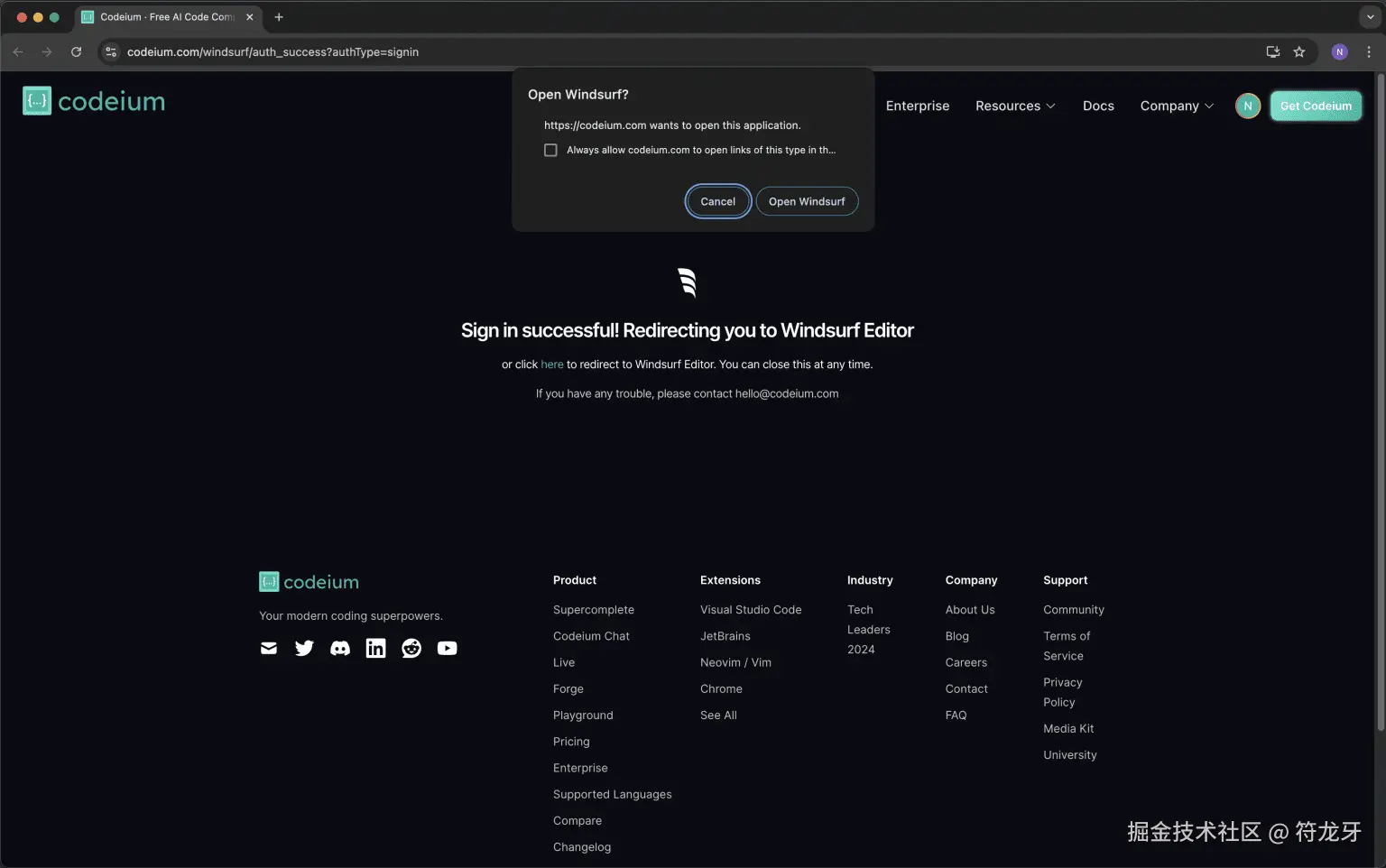Expand the Company dropdown menu
This screenshot has height=868, width=1386.
pyautogui.click(x=1177, y=106)
